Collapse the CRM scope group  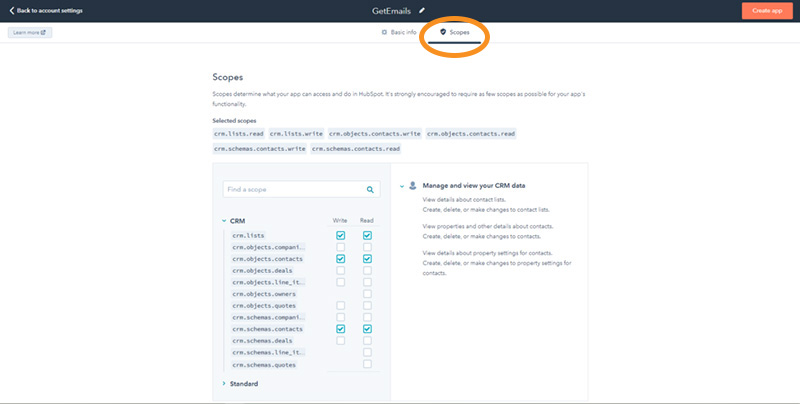click(223, 221)
